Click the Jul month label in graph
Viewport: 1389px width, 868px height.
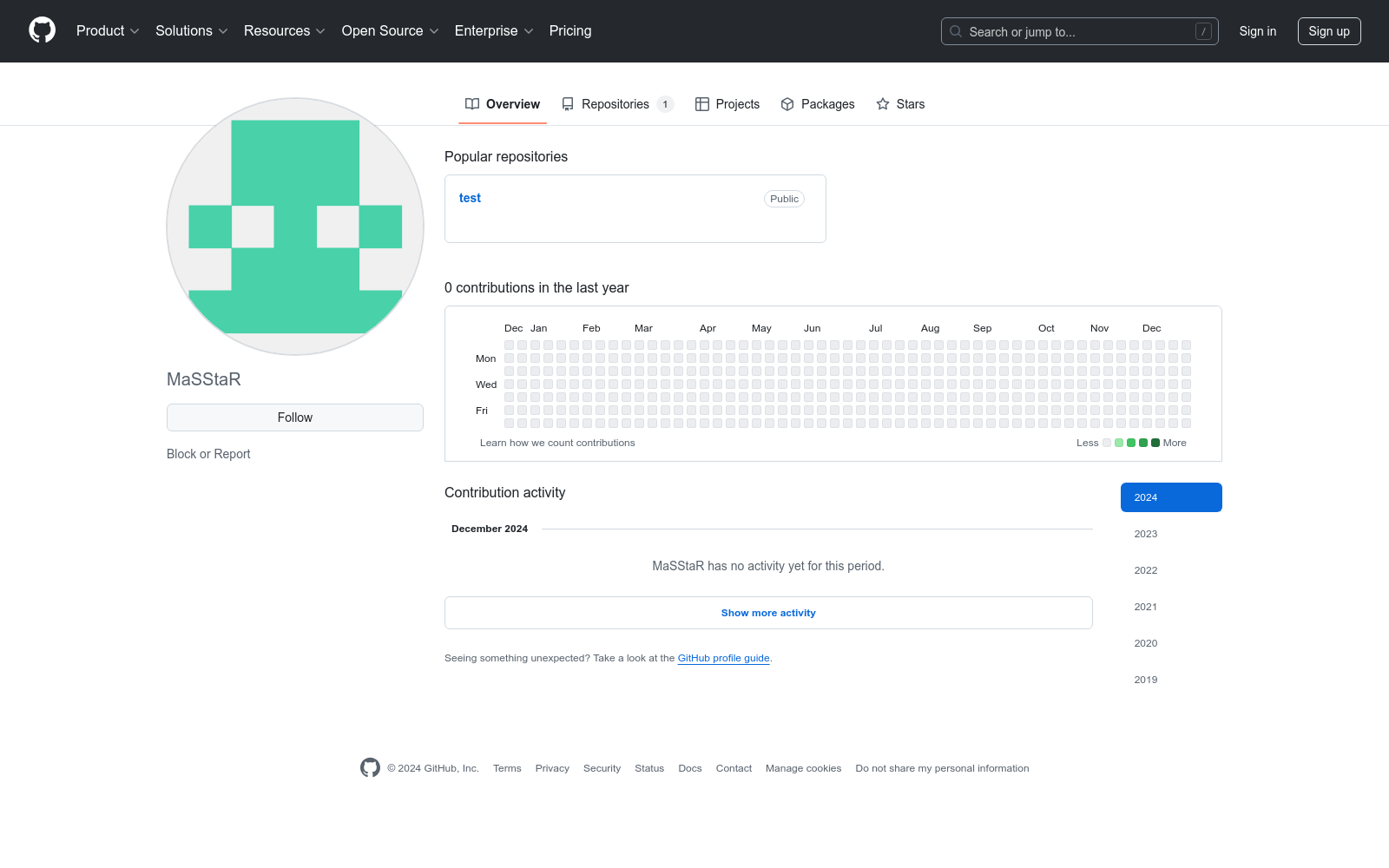click(875, 328)
